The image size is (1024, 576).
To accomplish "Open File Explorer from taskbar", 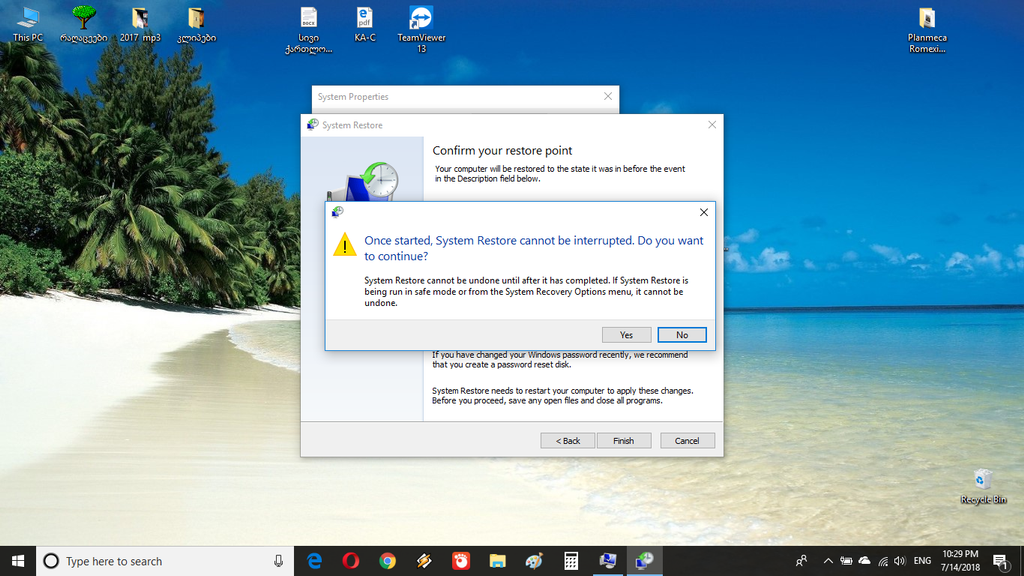I will point(497,561).
